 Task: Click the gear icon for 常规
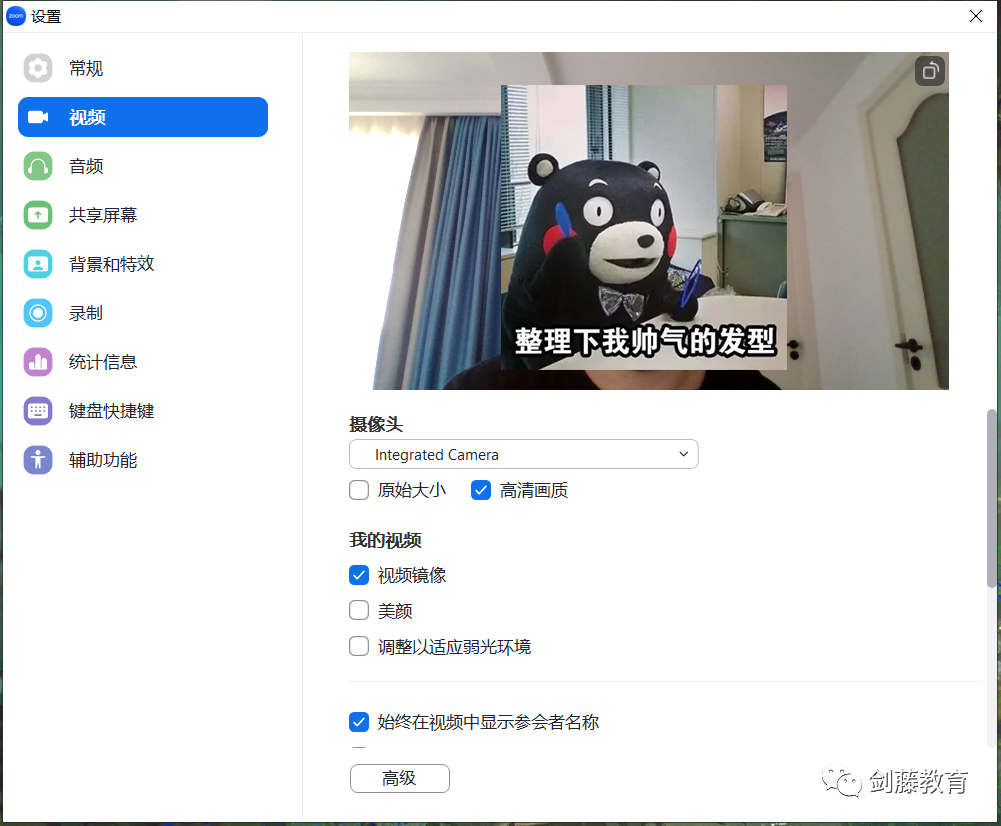coord(38,68)
